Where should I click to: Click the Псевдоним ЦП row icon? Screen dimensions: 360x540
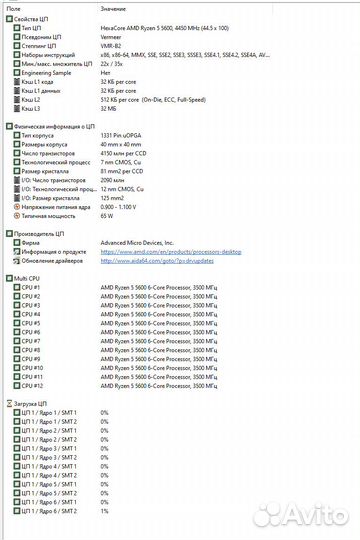coord(17,37)
